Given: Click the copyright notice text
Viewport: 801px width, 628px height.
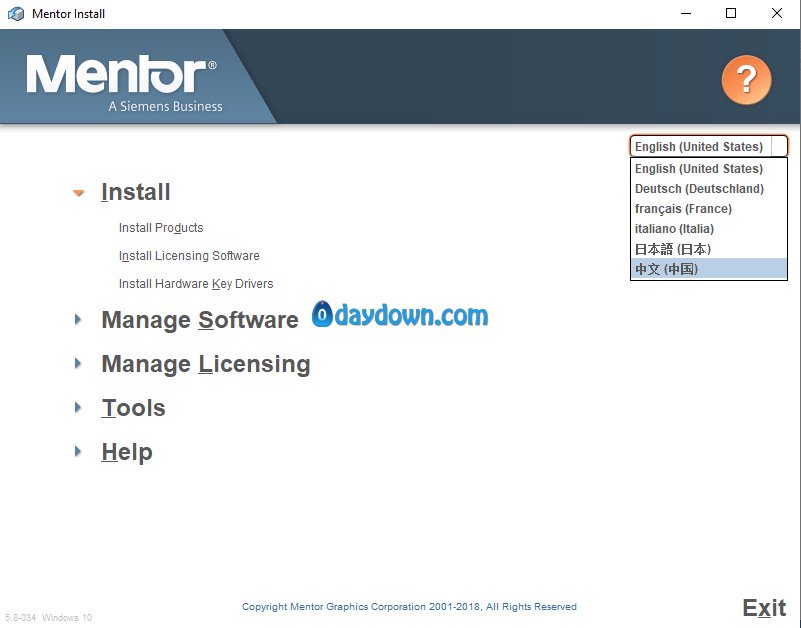Looking at the screenshot, I should click(409, 607).
